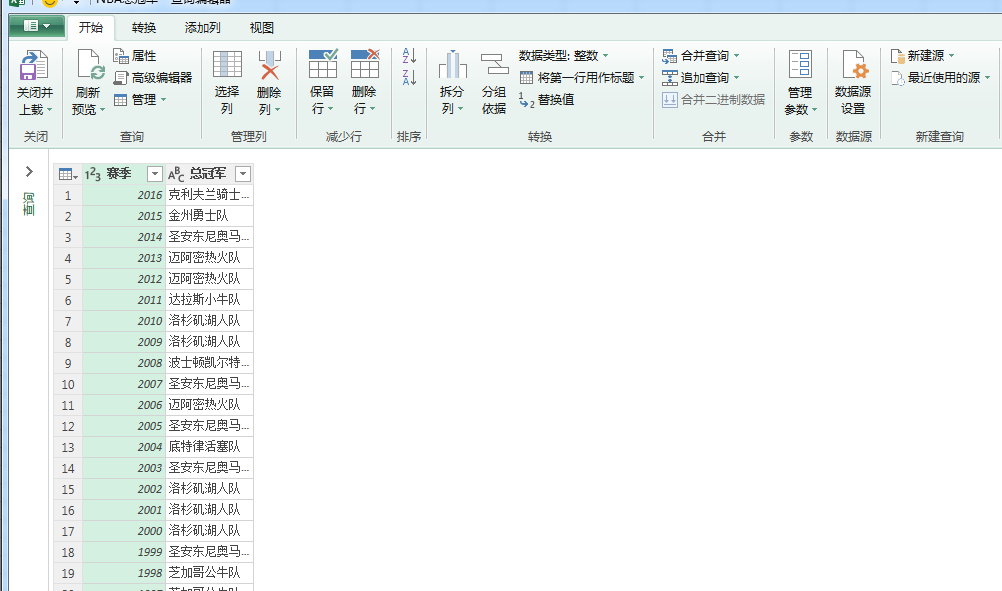The height and width of the screenshot is (591, 1002).
Task: Click the vertical 查询 pane label
Action: click(29, 204)
